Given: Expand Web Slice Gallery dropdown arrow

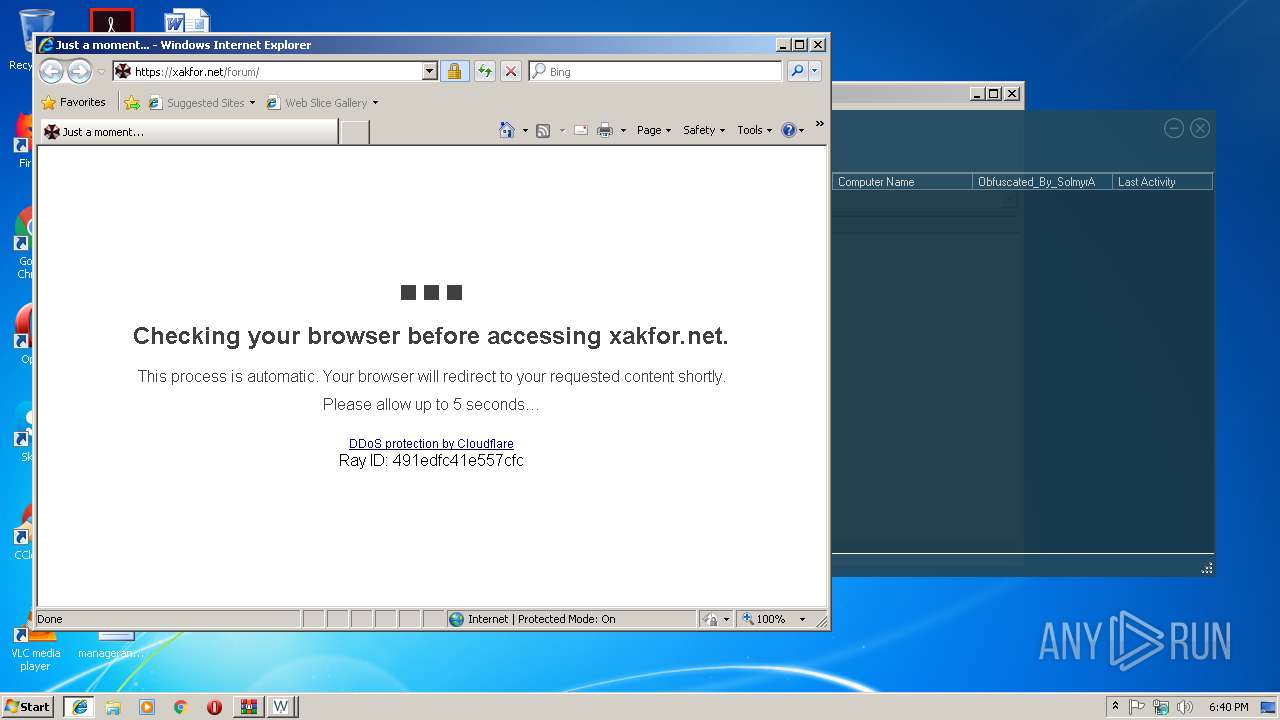Looking at the screenshot, I should click(x=375, y=103).
